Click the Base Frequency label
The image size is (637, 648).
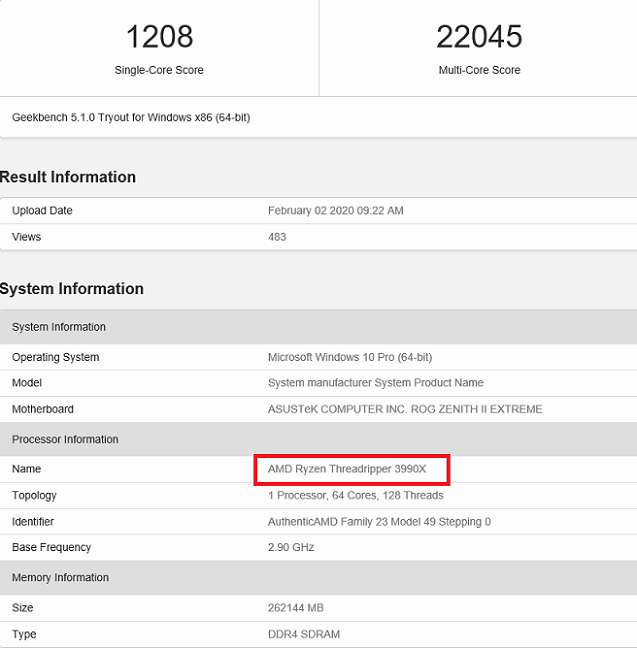click(51, 547)
